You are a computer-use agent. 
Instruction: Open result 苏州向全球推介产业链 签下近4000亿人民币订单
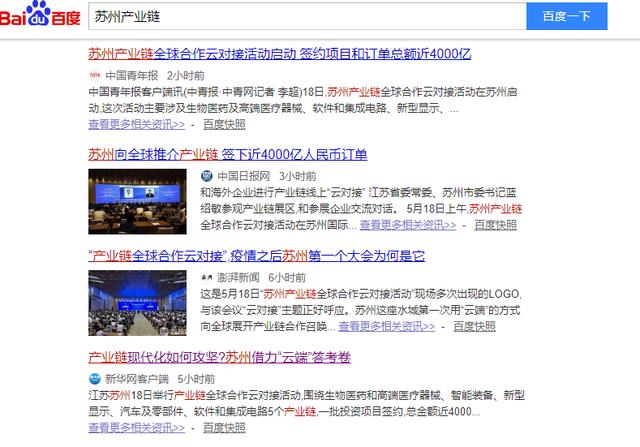pos(228,155)
